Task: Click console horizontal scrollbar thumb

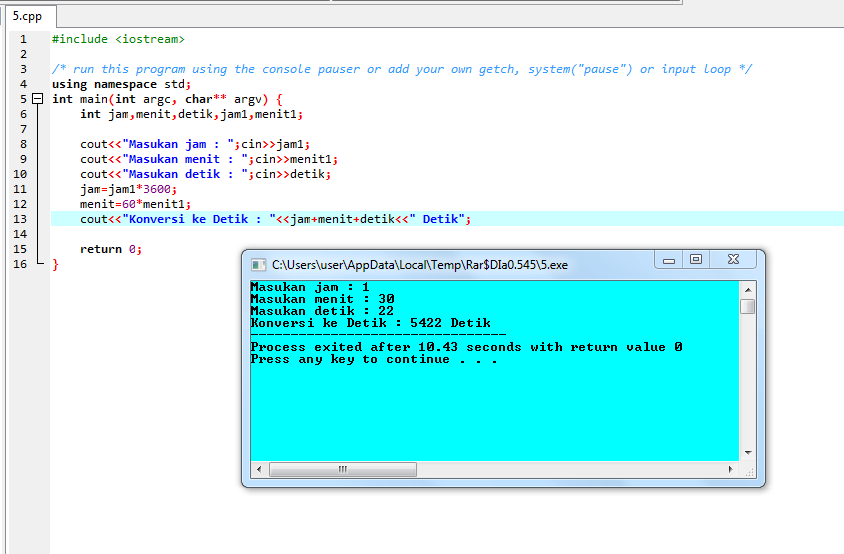Action: [343, 469]
